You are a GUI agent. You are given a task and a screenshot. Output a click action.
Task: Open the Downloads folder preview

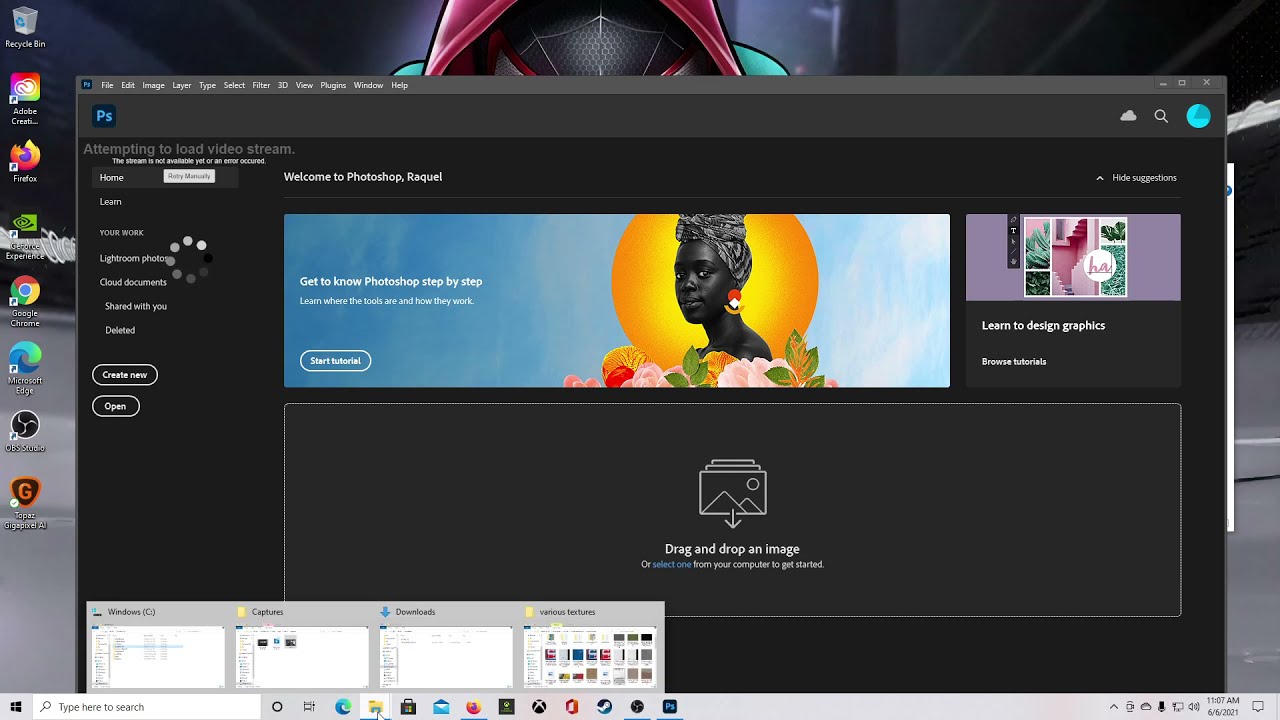coord(446,656)
